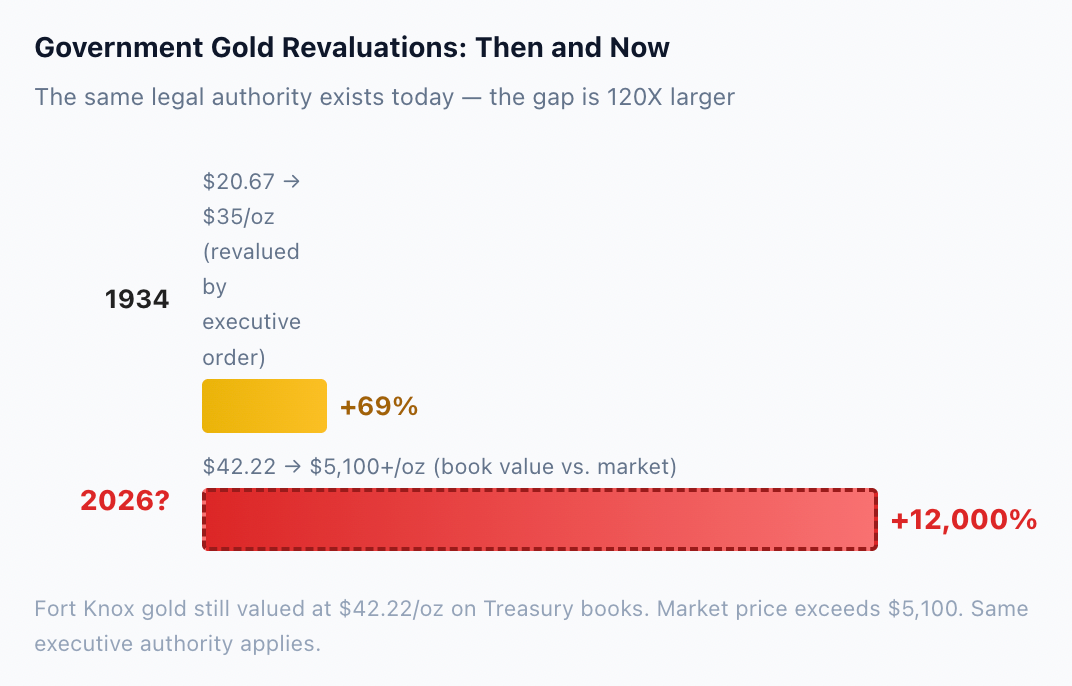The height and width of the screenshot is (686, 1072).
Task: Click the '$35/oz' text line
Action: 239,217
